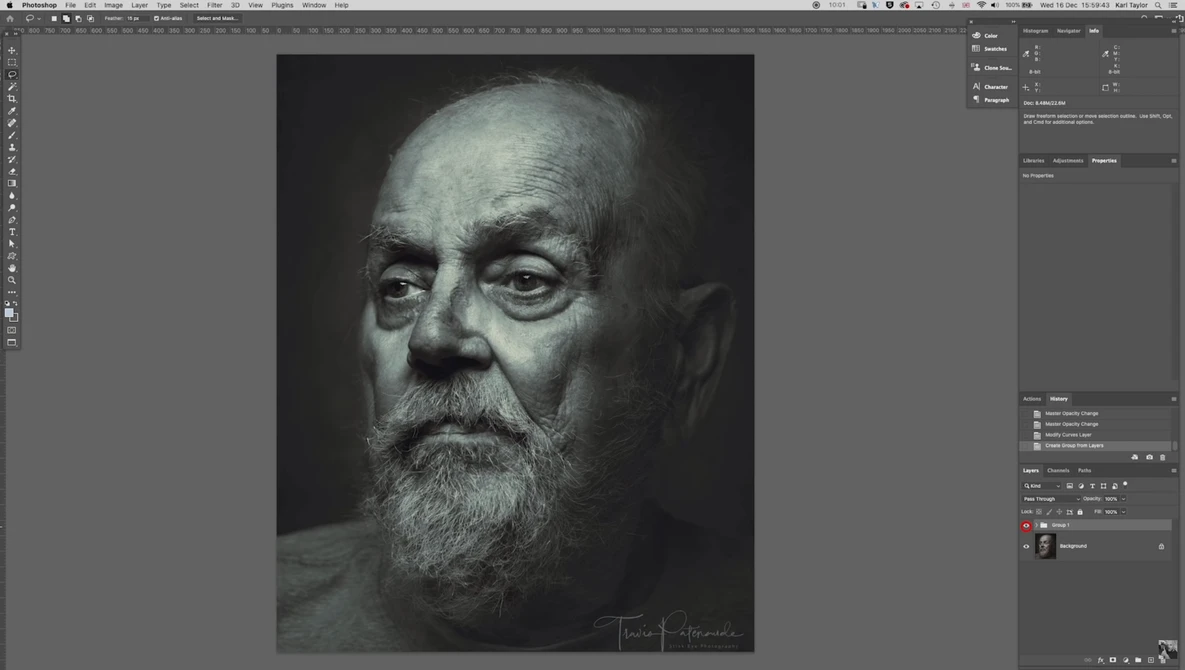Toggle Lock transparent pixels in Layers

tap(1038, 512)
